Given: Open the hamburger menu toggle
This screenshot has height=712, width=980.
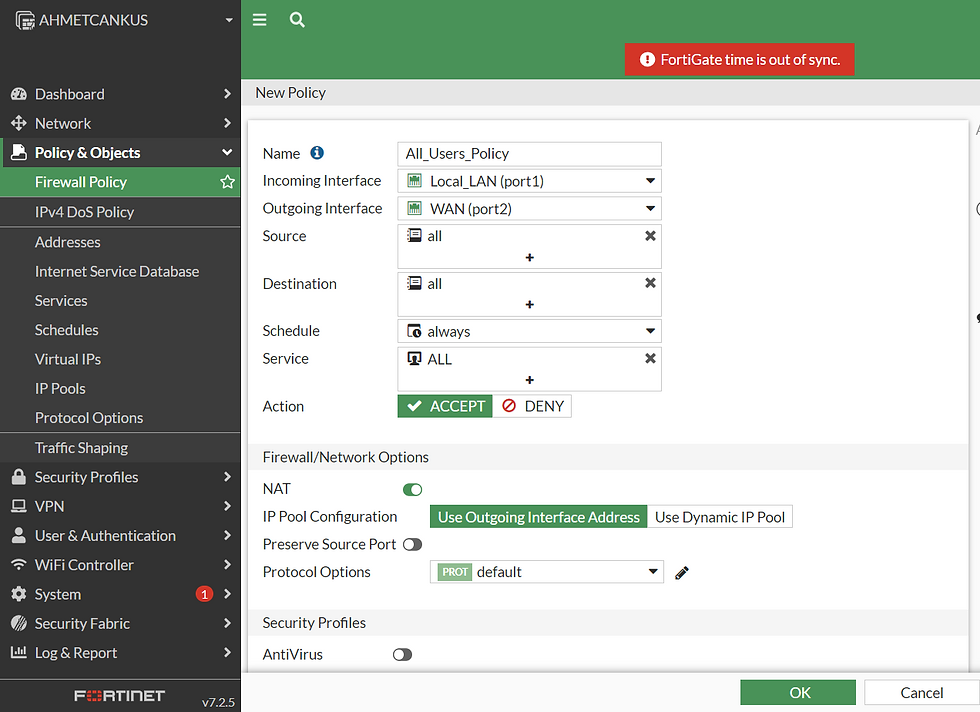Looking at the screenshot, I should [259, 20].
